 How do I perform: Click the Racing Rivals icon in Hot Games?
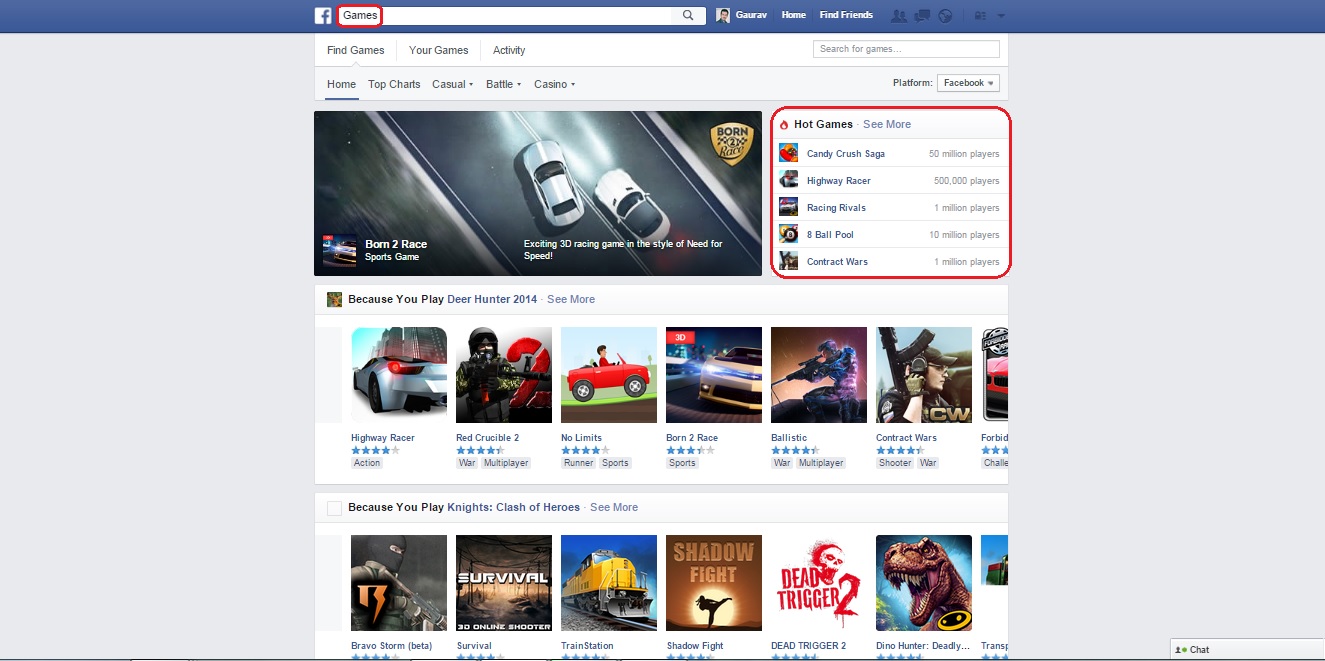tap(789, 208)
